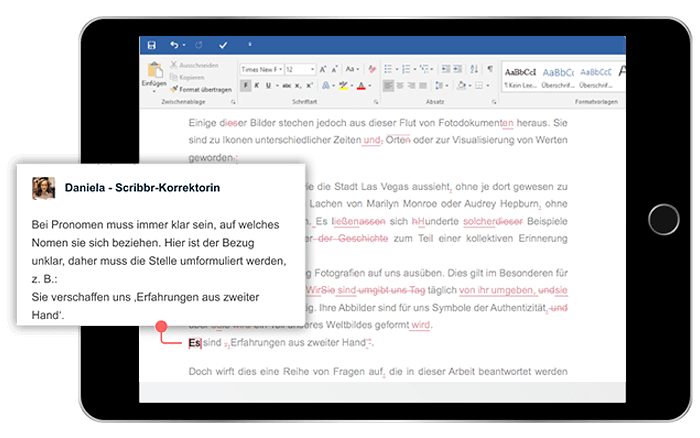Click the increase font size icon

coord(323,70)
